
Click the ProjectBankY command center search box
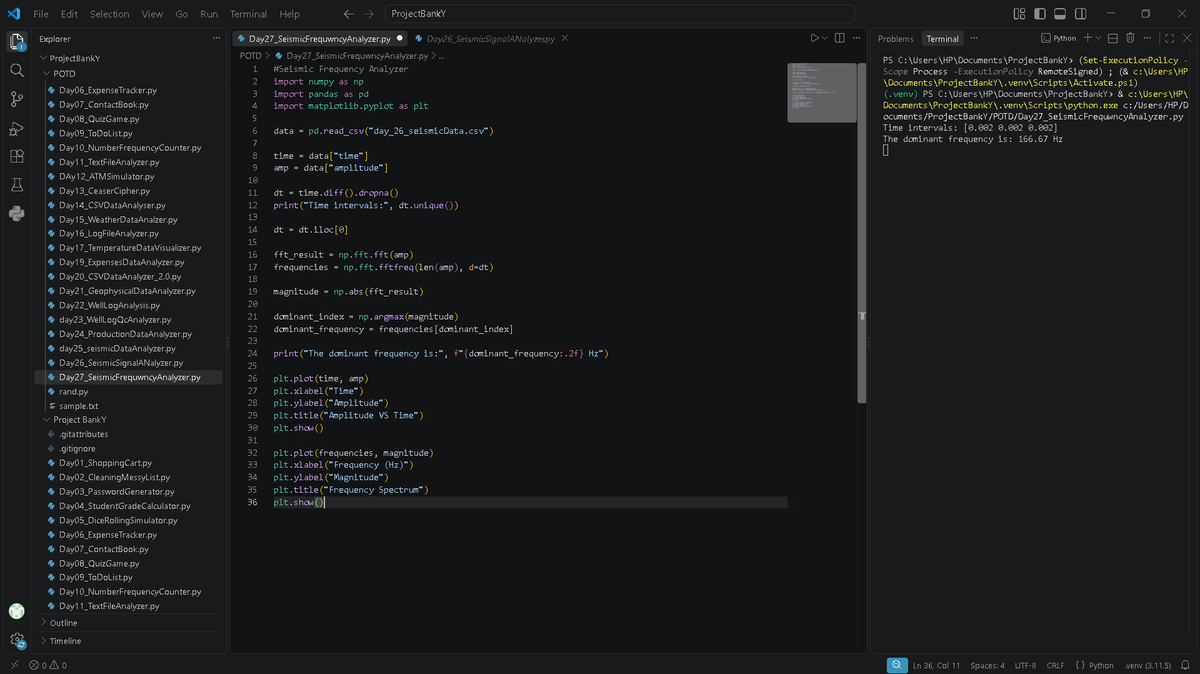pyautogui.click(x=619, y=14)
